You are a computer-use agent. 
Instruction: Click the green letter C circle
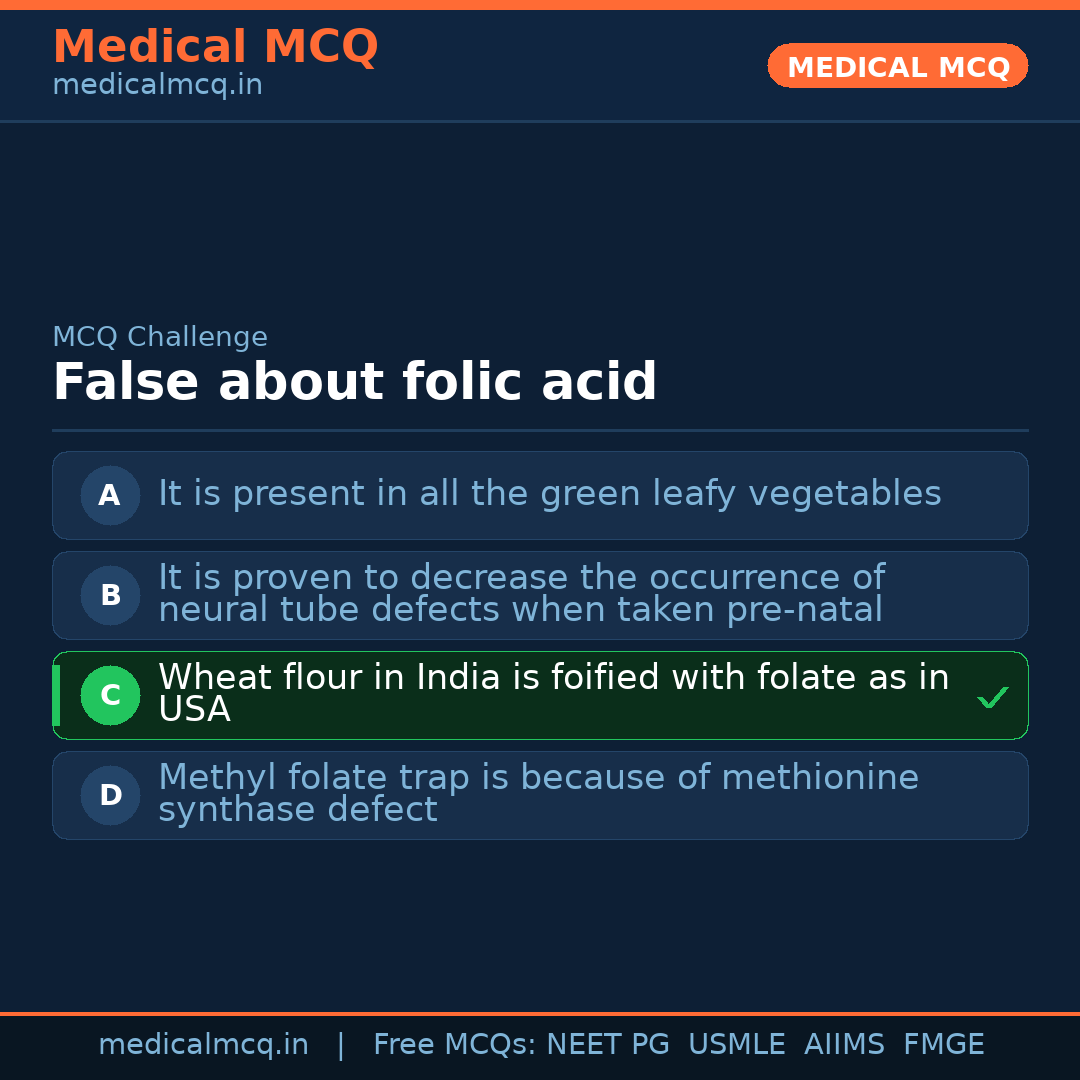tap(110, 695)
